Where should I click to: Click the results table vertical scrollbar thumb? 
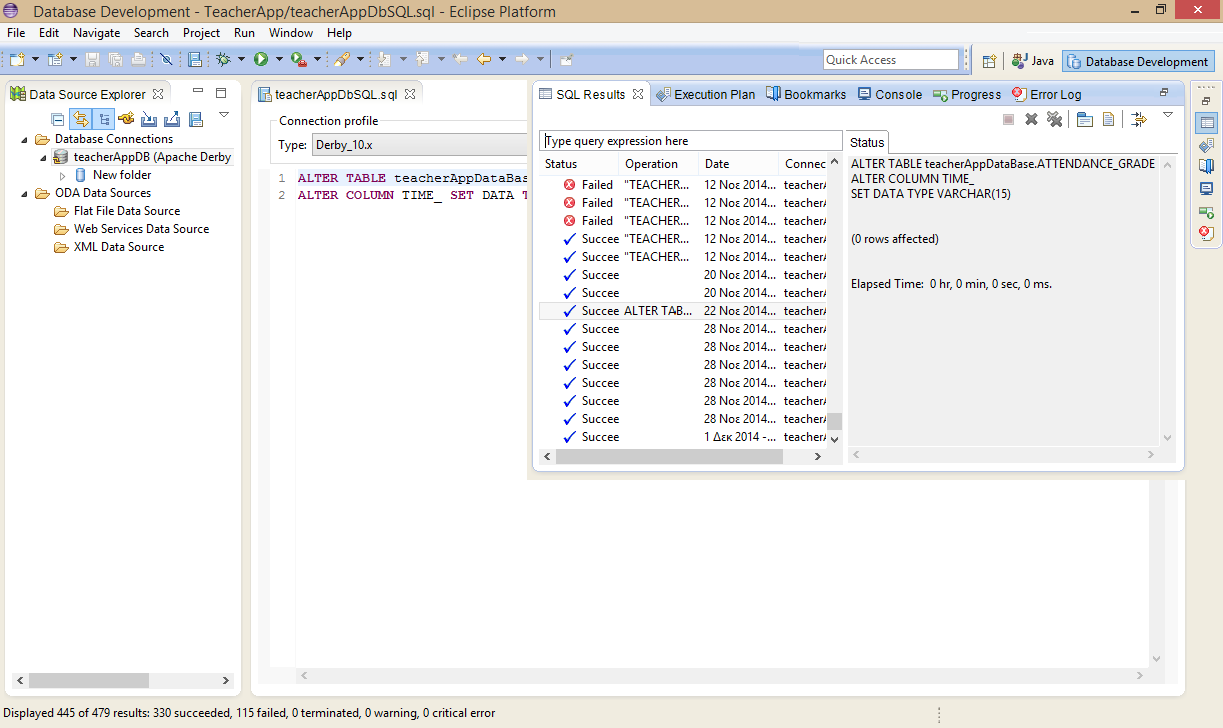(834, 421)
